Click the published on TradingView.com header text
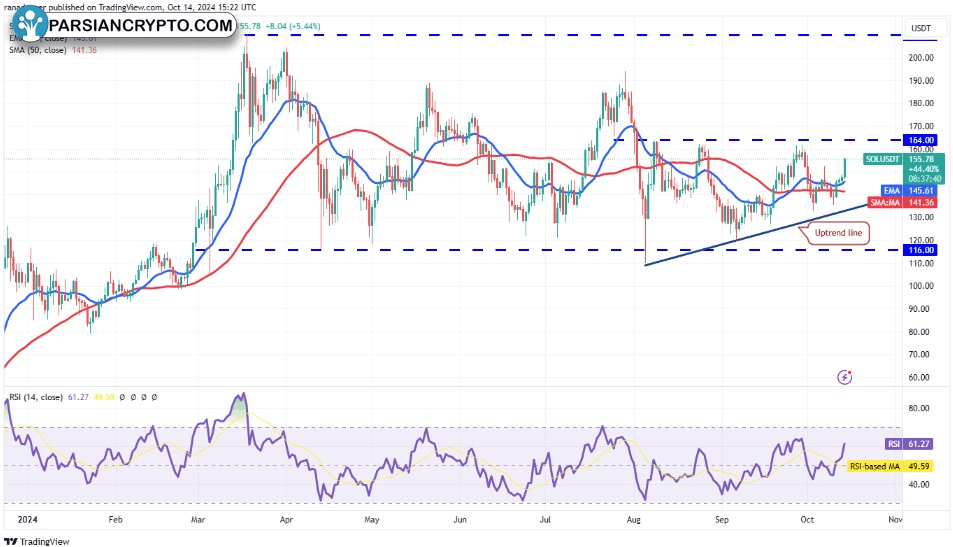The image size is (953, 547). 106,7
